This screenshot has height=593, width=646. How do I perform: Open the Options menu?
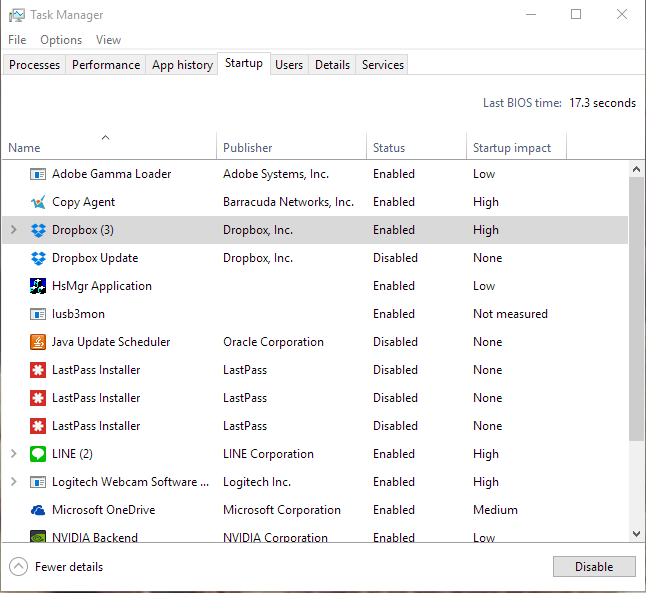[61, 40]
